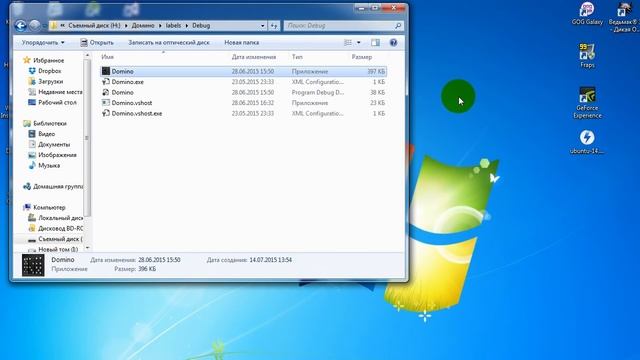Click labels breadcrumb segment
Image resolution: width=640 pixels, height=360 pixels.
pyautogui.click(x=173, y=26)
